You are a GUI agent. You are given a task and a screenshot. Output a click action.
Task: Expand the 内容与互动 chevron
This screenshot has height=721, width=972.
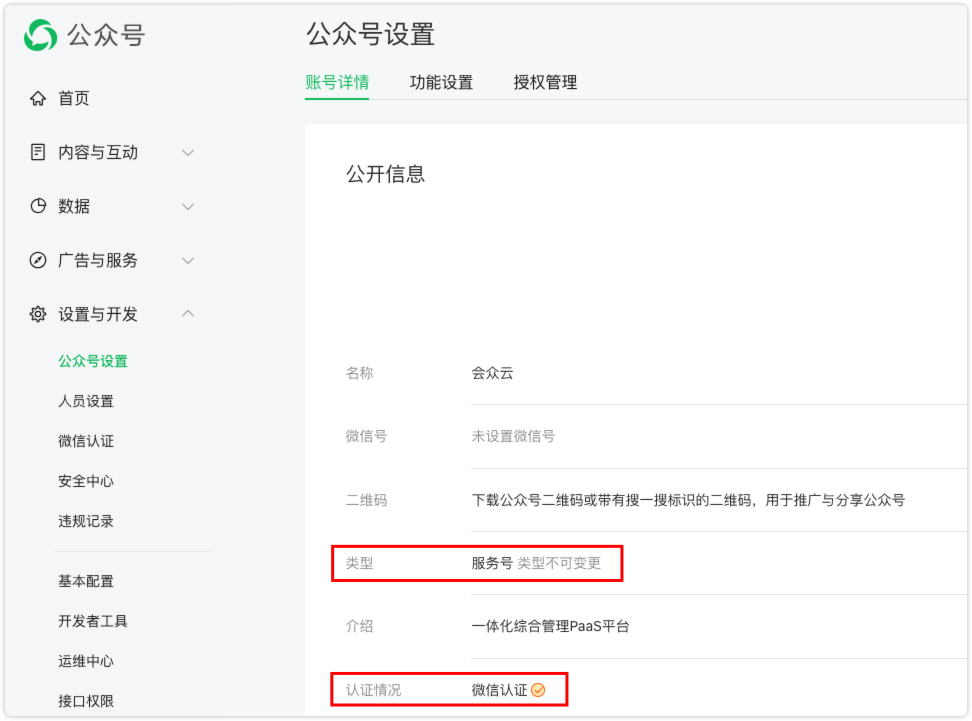[x=187, y=152]
